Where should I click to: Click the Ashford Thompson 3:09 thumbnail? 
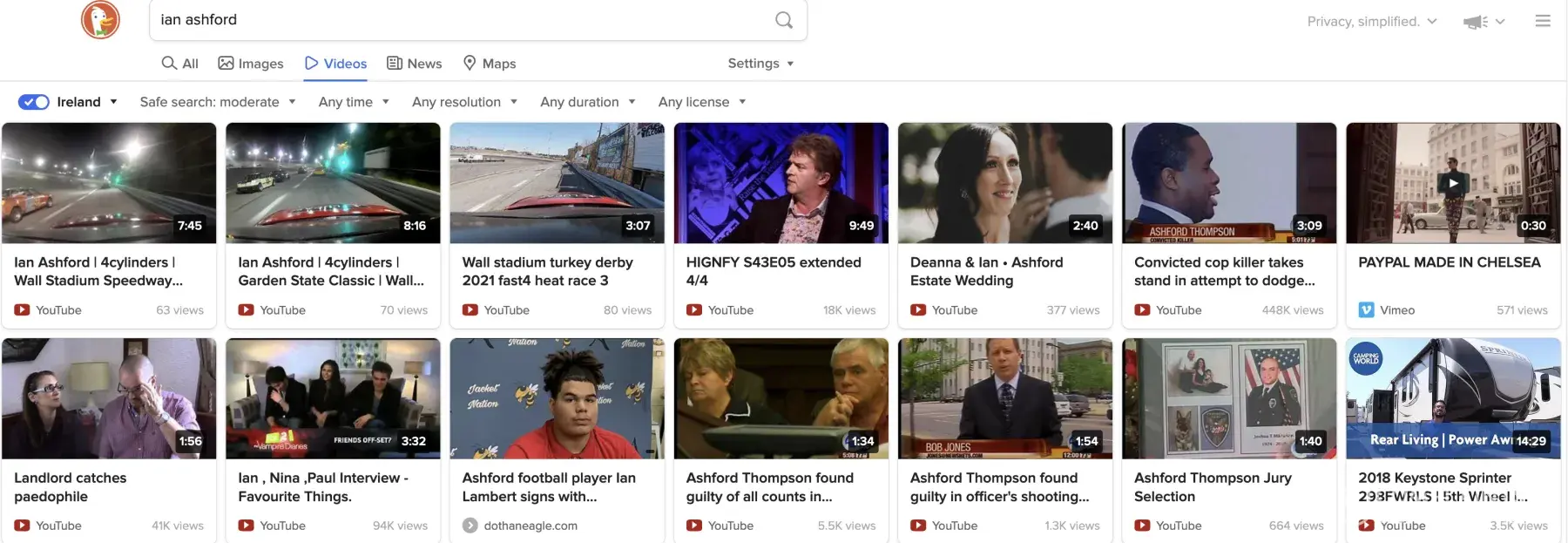point(1228,183)
